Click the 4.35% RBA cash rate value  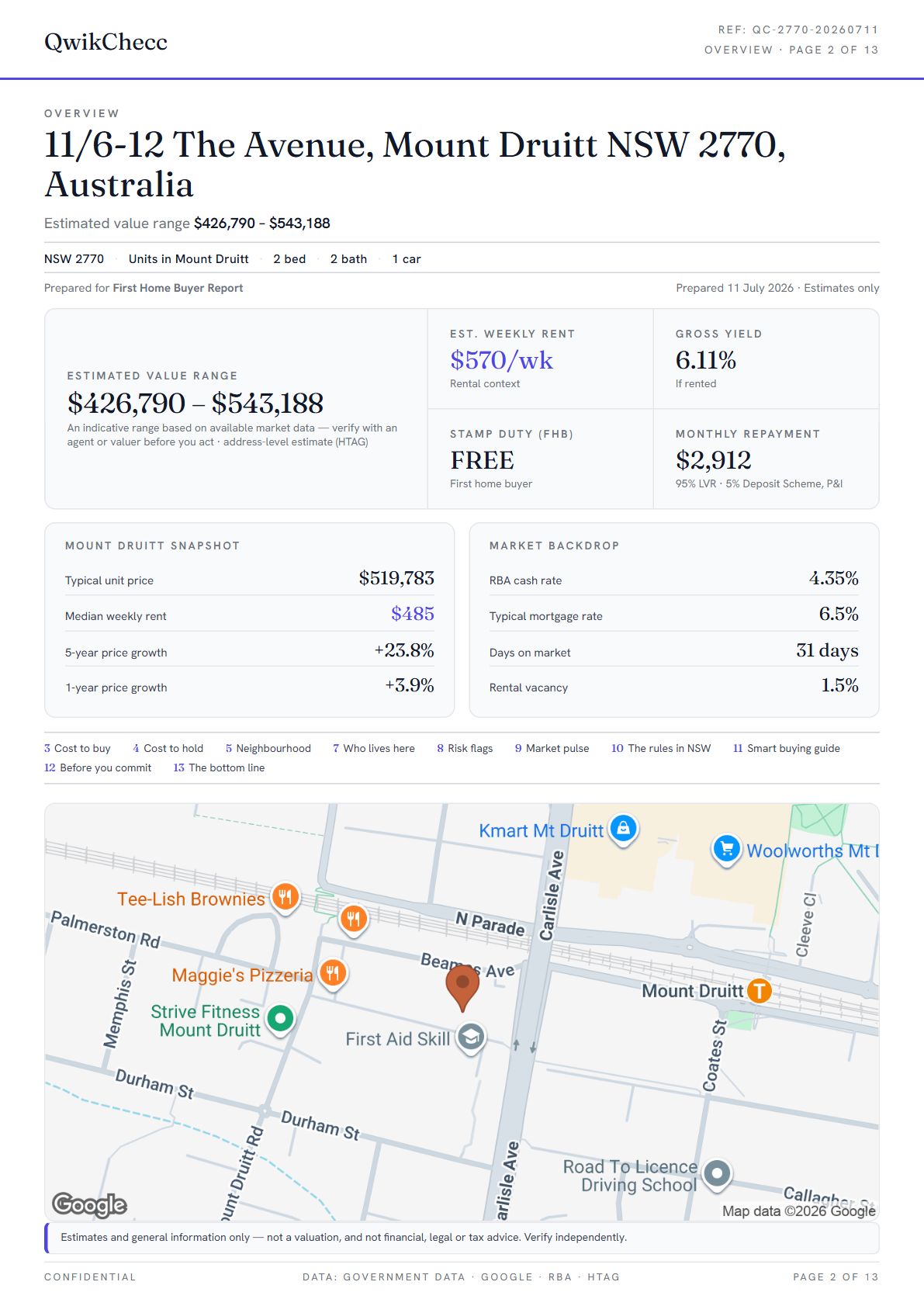coord(834,578)
